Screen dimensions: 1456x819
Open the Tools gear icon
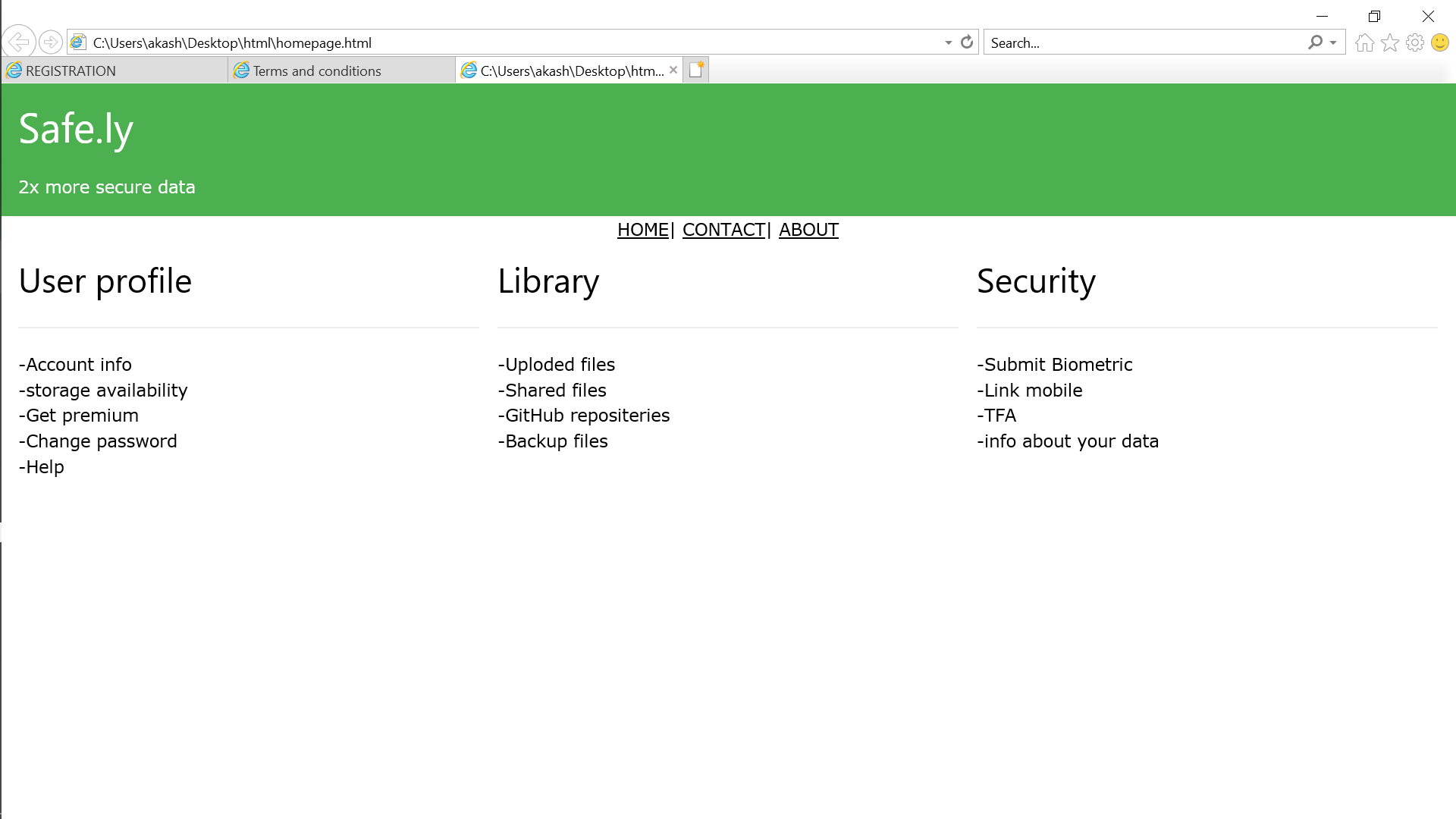tap(1414, 42)
